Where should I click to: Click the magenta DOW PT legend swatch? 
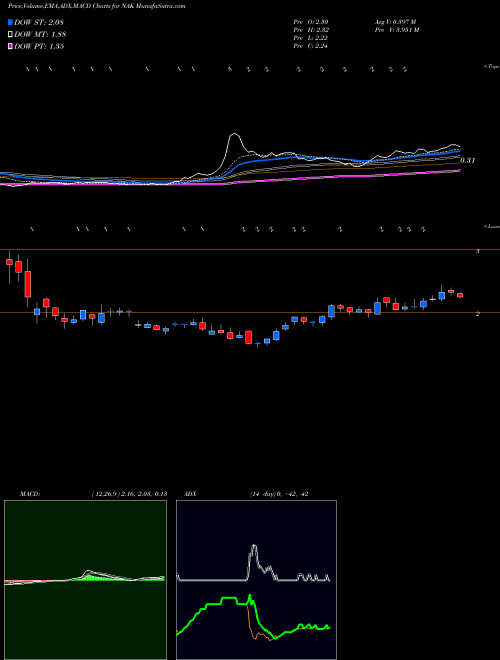(x=10, y=46)
